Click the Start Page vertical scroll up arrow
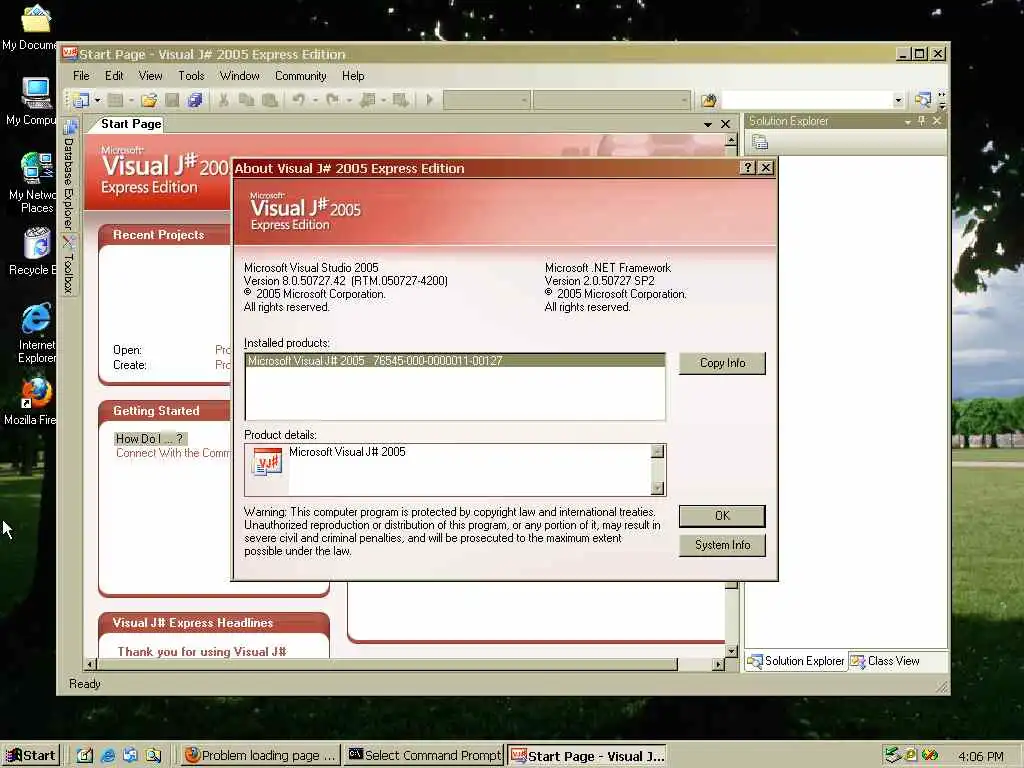The height and width of the screenshot is (768, 1024). click(x=731, y=140)
